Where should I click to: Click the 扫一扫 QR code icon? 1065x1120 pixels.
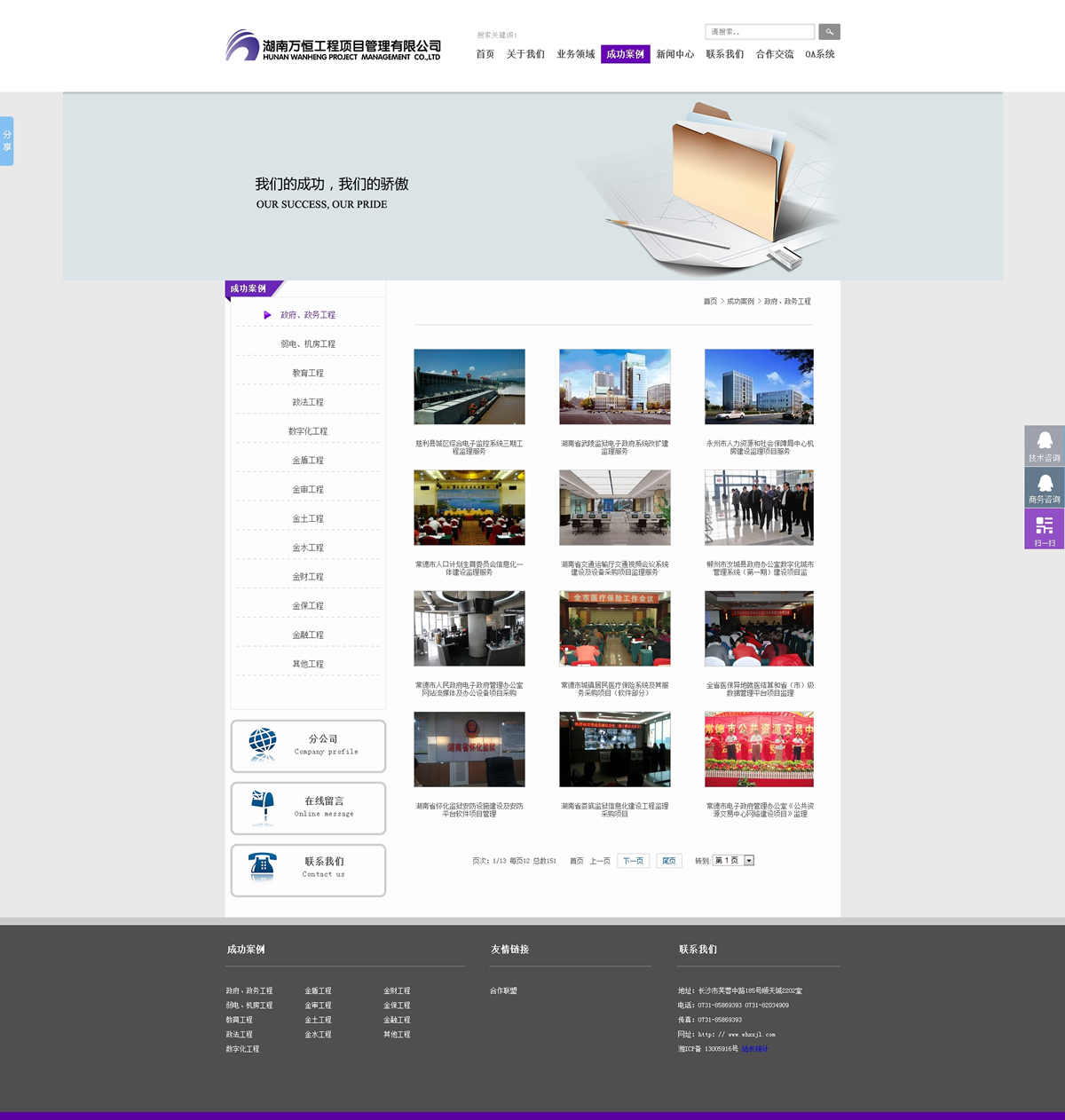pyautogui.click(x=1045, y=528)
